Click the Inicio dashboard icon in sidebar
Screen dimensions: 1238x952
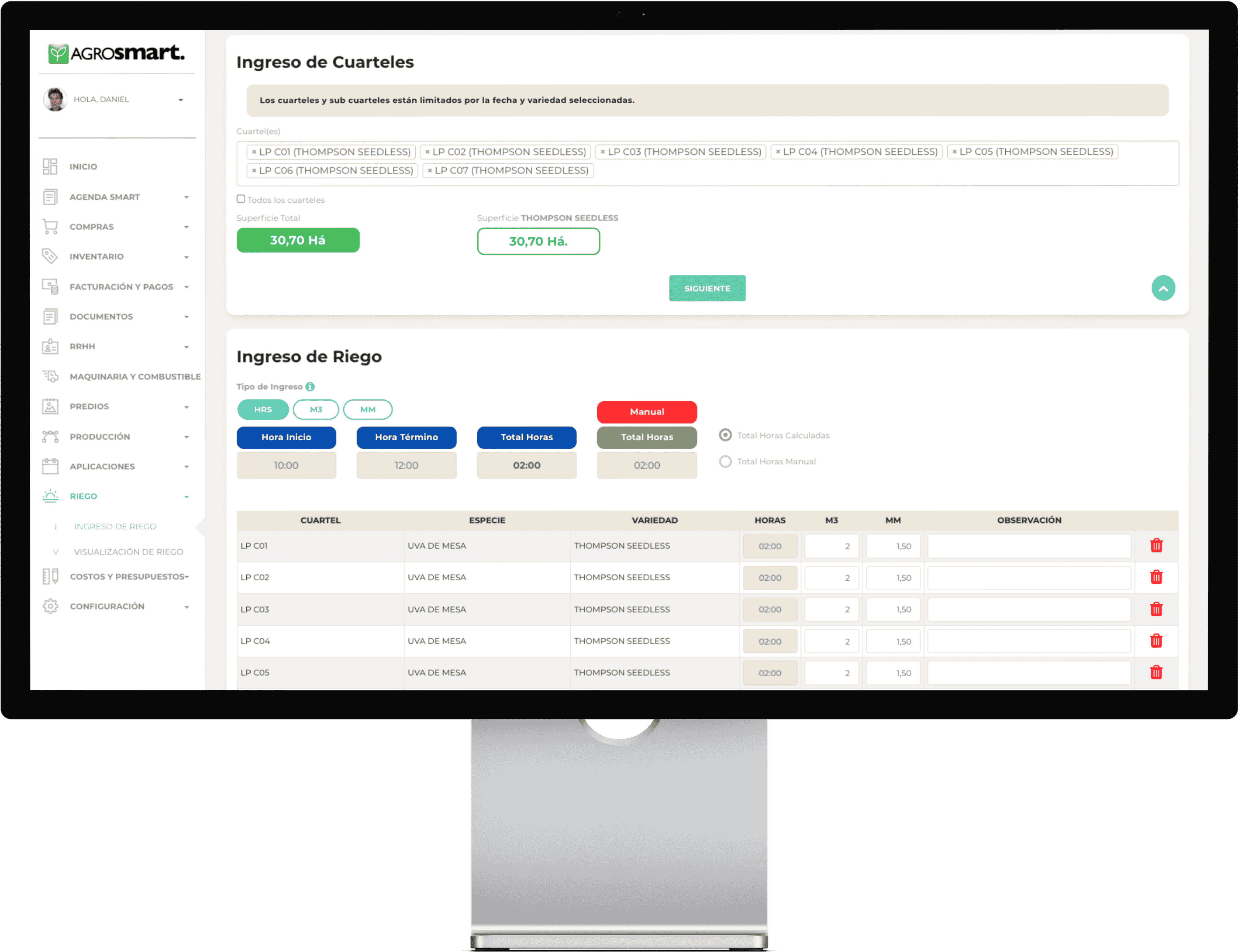pyautogui.click(x=50, y=166)
